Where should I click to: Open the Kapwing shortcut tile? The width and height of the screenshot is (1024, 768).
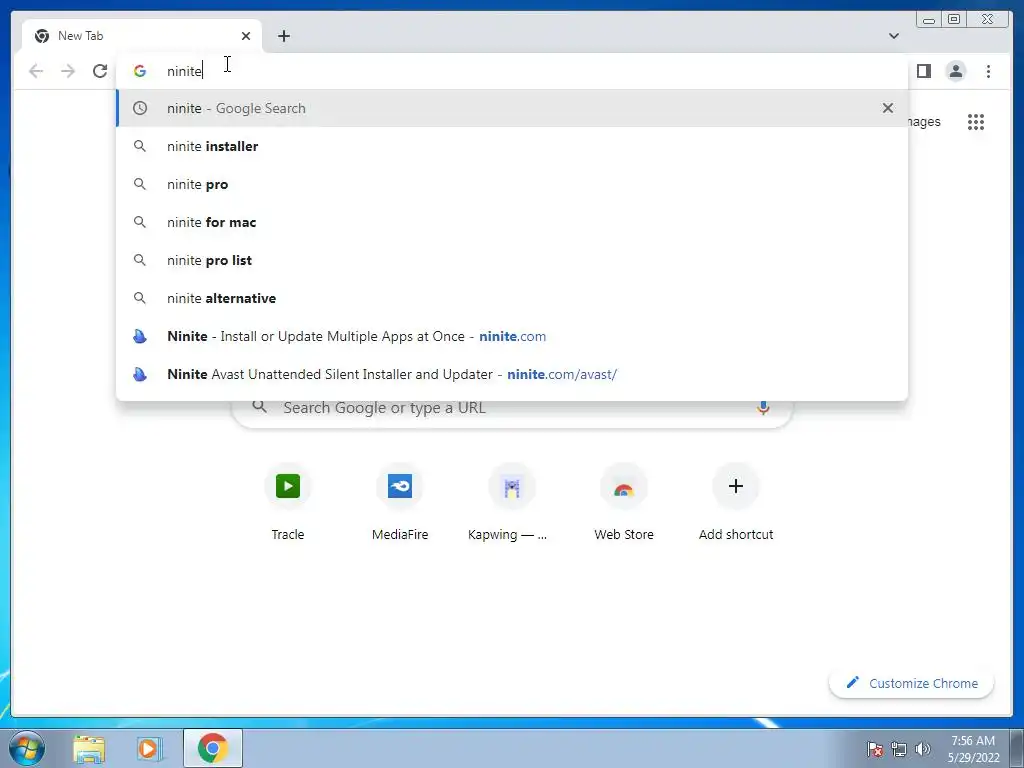[x=511, y=503]
